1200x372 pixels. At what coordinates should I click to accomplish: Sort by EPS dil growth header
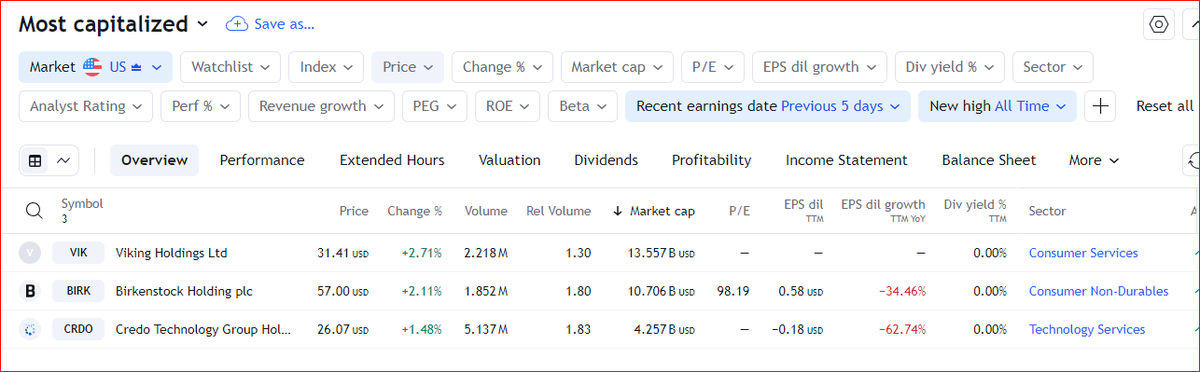click(883, 210)
